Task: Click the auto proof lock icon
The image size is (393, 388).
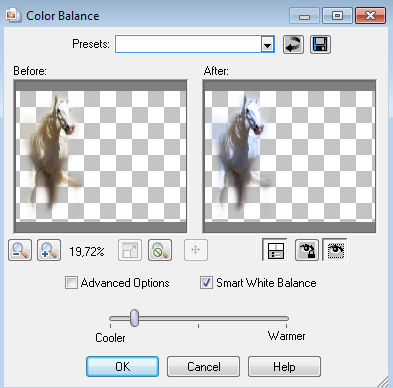Action: click(x=307, y=250)
